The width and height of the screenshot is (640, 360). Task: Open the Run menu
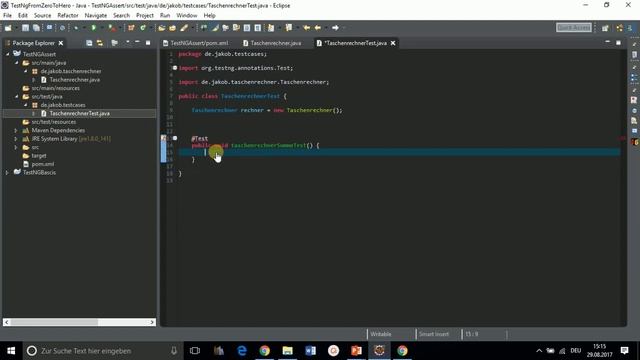(x=165, y=16)
